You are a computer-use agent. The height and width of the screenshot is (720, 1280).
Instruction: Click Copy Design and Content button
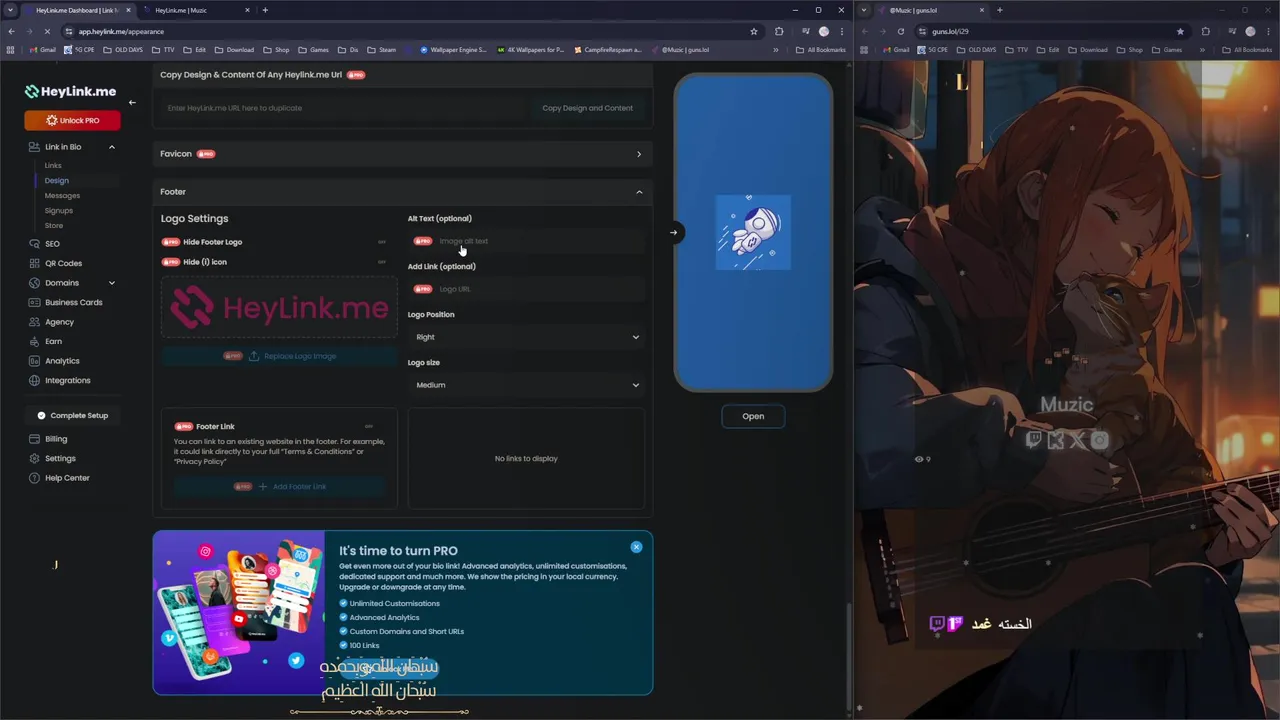[x=587, y=108]
